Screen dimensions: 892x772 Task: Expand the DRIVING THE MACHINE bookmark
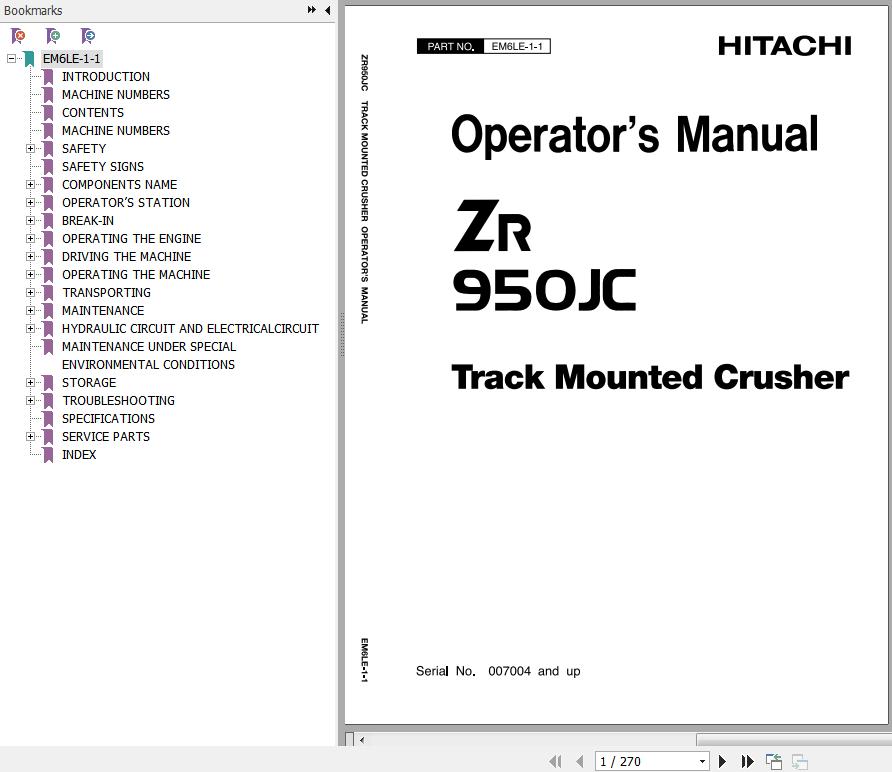coord(30,257)
